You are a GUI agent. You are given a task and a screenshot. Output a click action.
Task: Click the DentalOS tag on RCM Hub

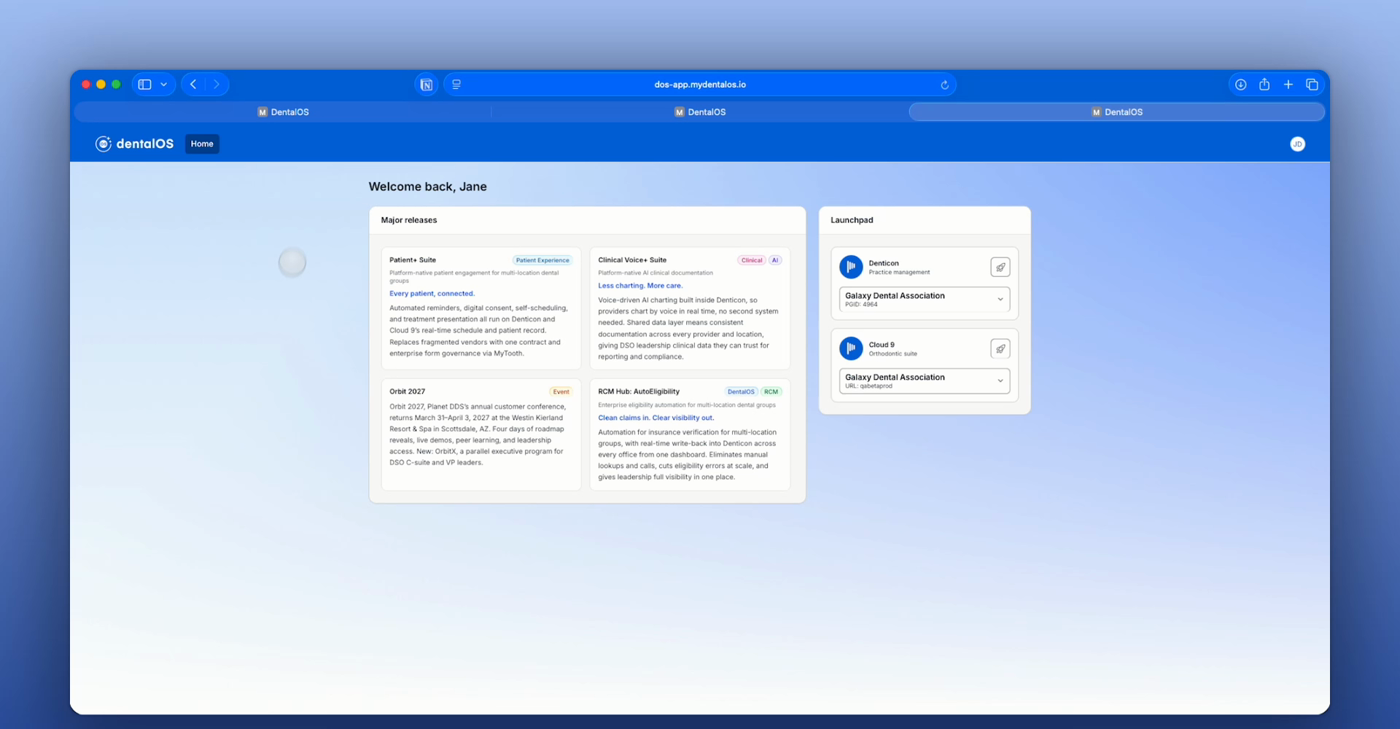[741, 392]
